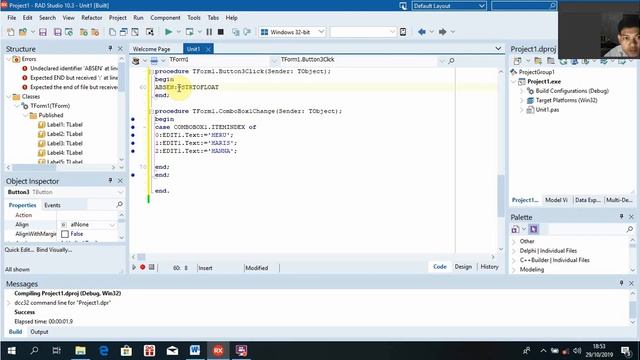The image size is (640, 360).
Task: Select the Palette selection pointer icon
Action: click(x=533, y=229)
